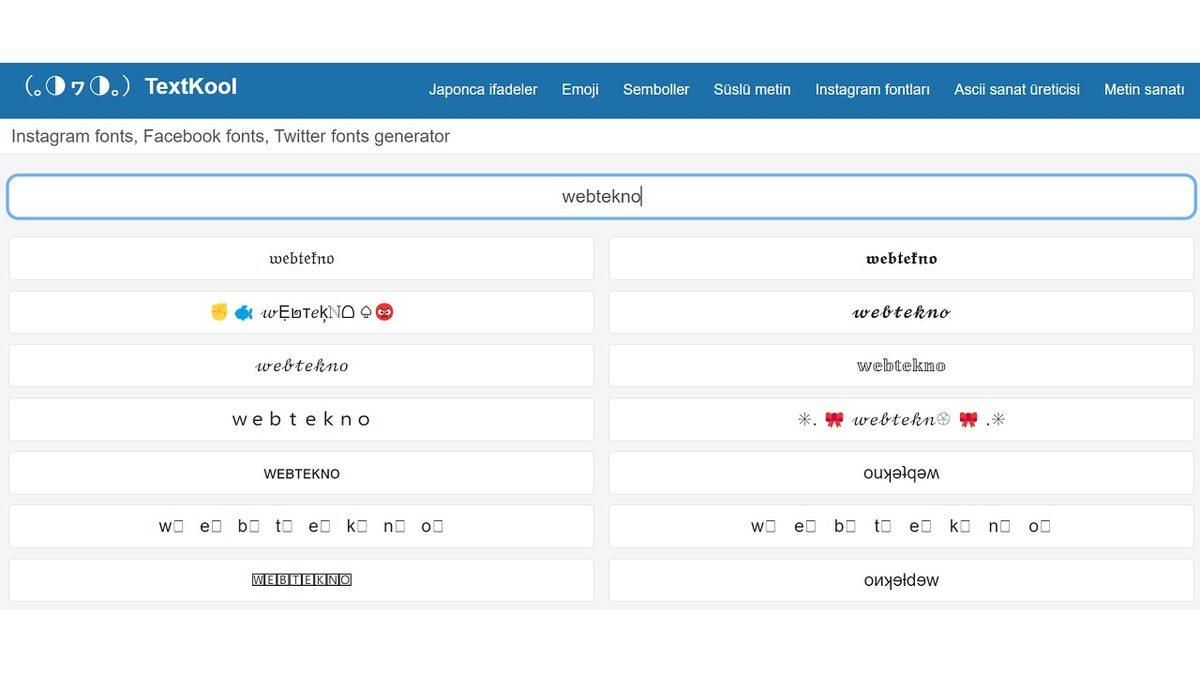The height and width of the screenshot is (675, 1200).
Task: Go to the Semboller section
Action: (656, 90)
